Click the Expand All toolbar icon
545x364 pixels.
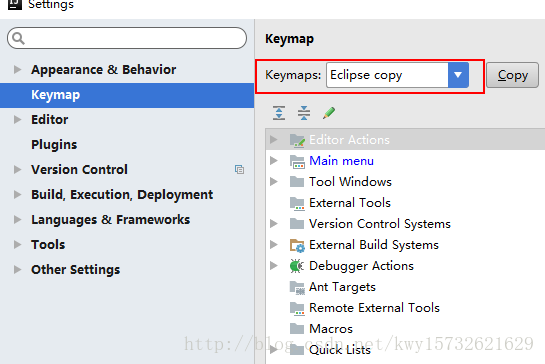[x=279, y=113]
